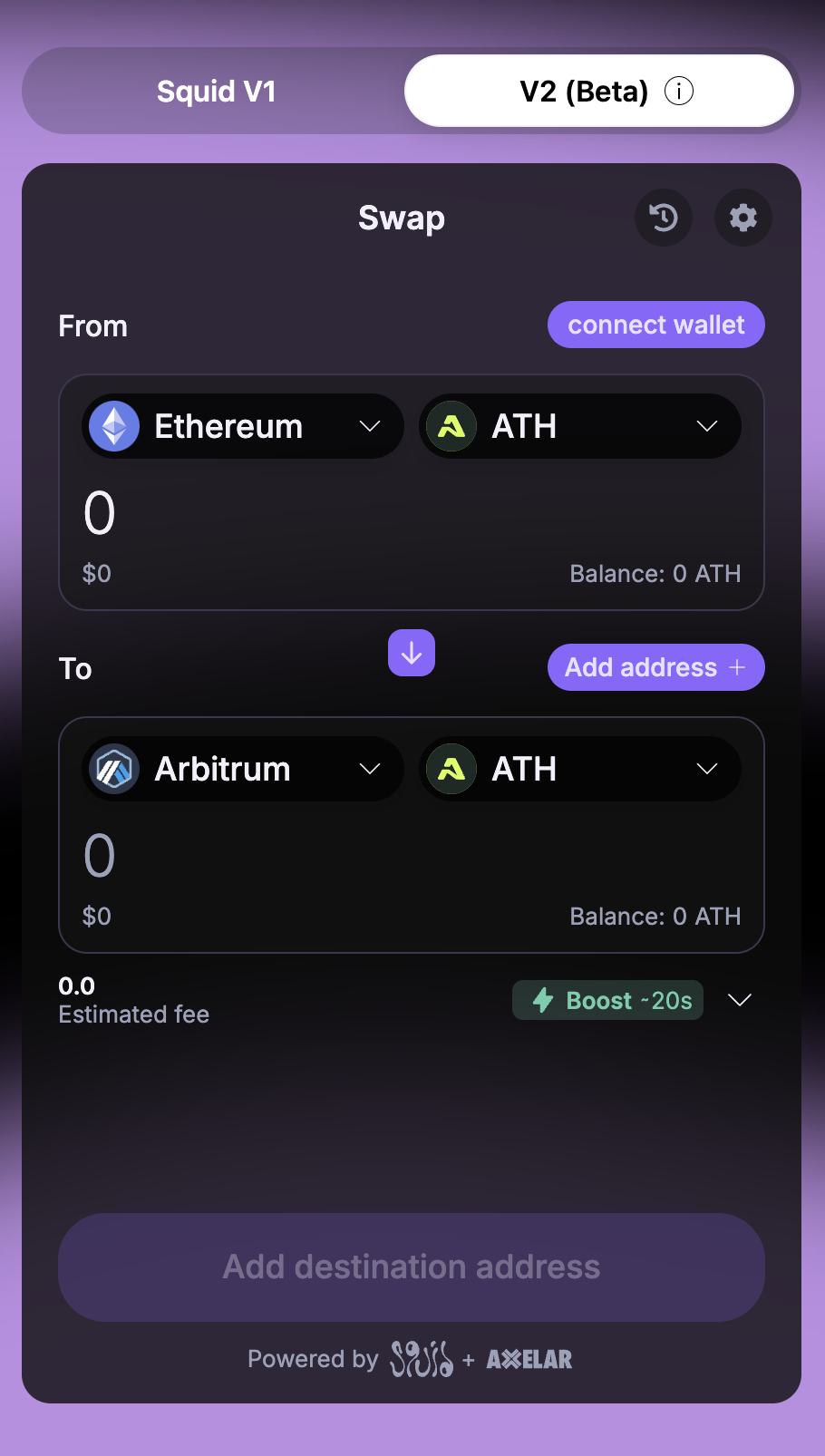Open the destination ATH token dropdown
Screen dimensions: 825x1456
[706, 769]
